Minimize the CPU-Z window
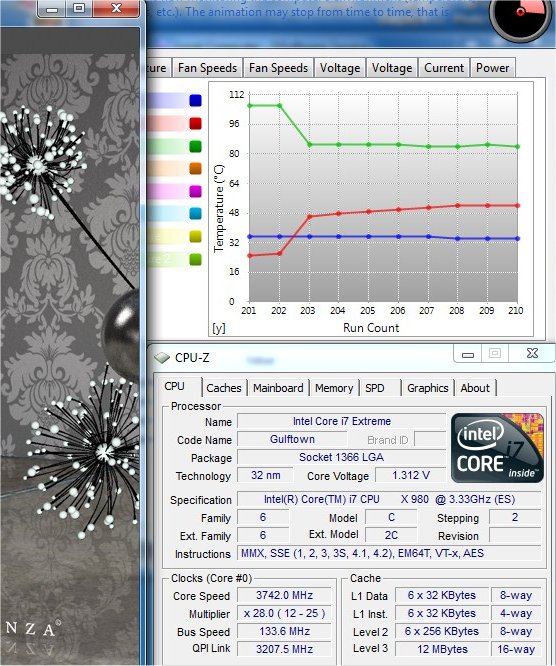Image resolution: width=556 pixels, height=666 pixels. click(468, 354)
